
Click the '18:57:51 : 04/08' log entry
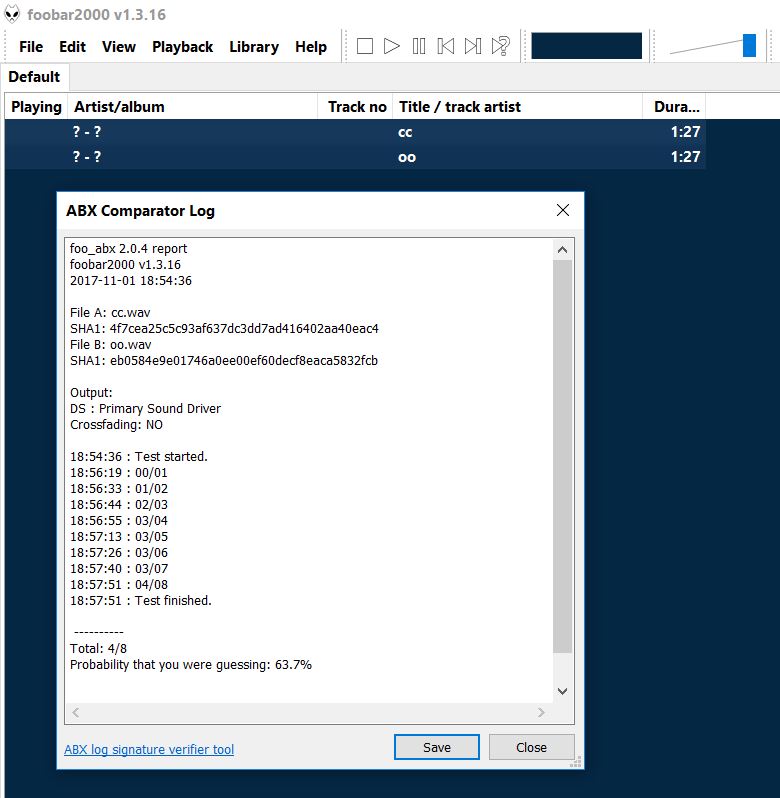coord(119,584)
